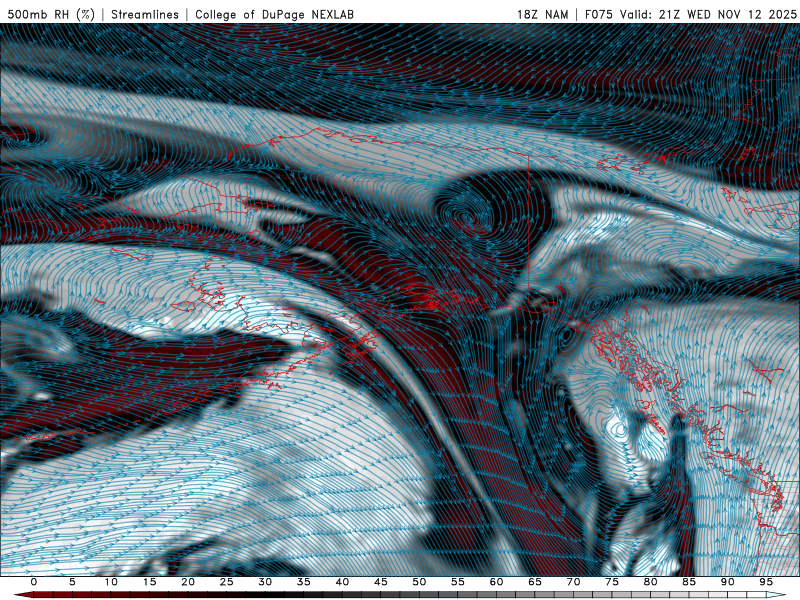The image size is (800, 600).
Task: Click the "500mb RH (%)" title text
Action: (51, 14)
